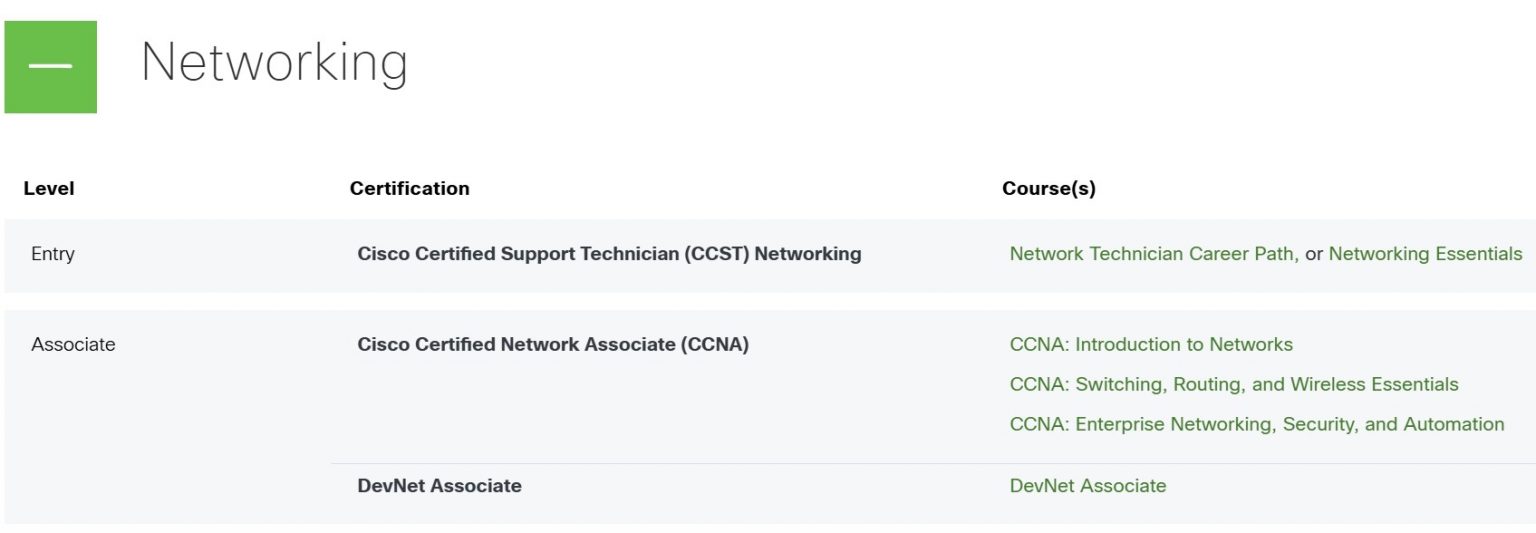The image size is (1536, 533).
Task: Open the Networking Essentials course link
Action: (1425, 254)
